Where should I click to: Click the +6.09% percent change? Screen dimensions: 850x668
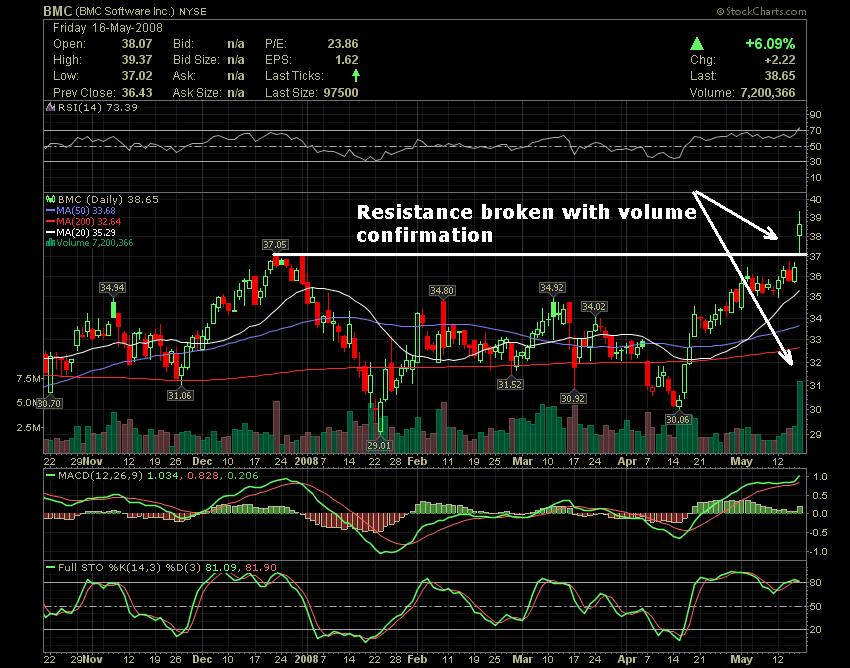(770, 43)
